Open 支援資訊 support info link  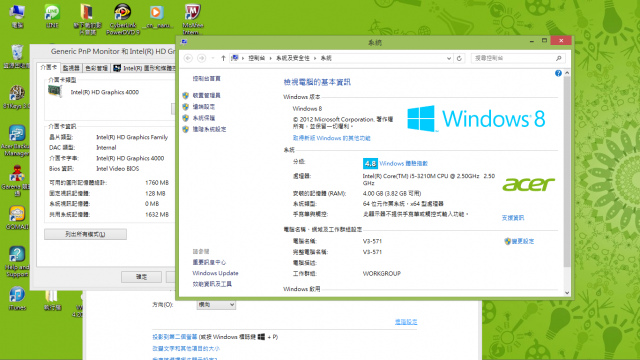(x=513, y=218)
